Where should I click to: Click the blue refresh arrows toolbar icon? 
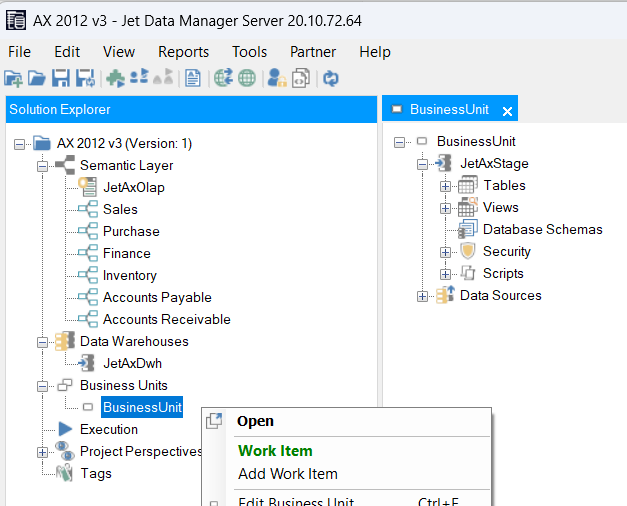click(331, 78)
